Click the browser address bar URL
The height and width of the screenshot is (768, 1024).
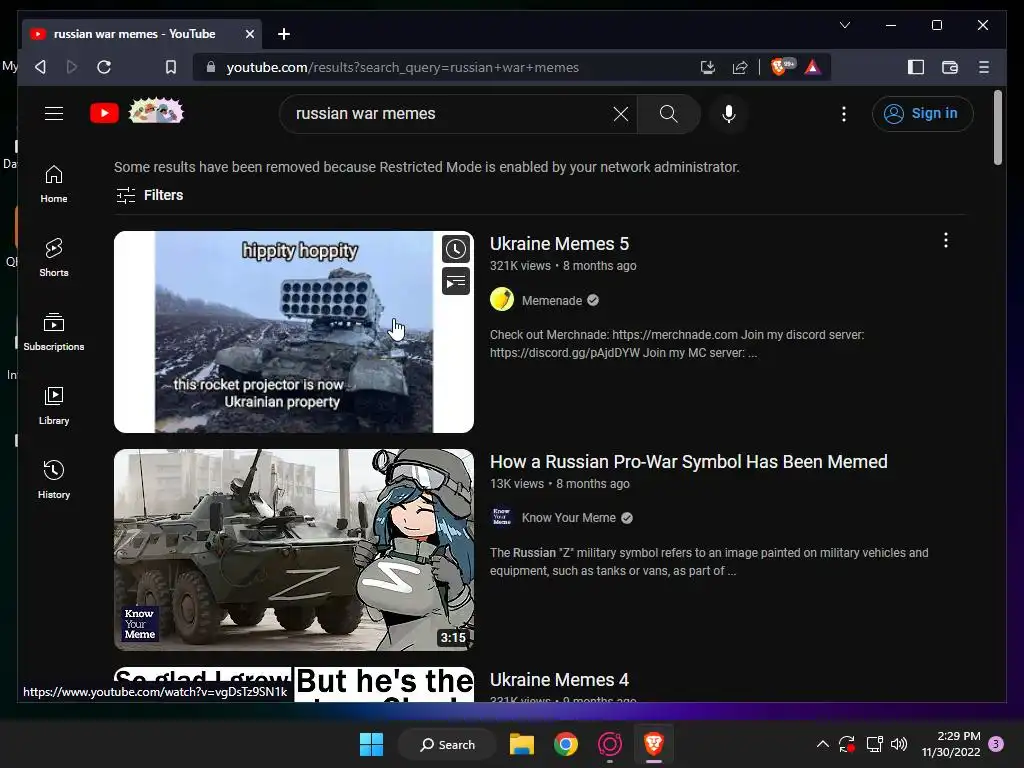coord(402,68)
